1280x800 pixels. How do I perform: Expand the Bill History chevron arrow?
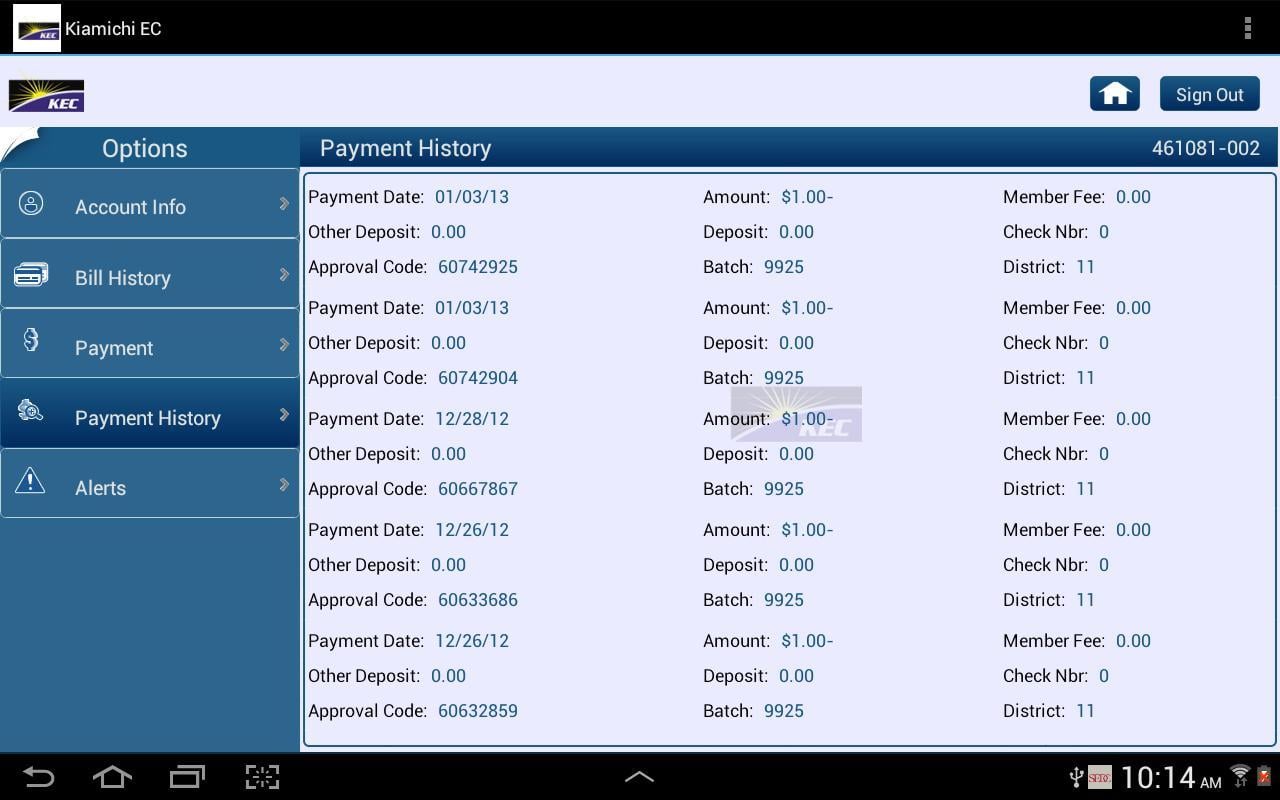pyautogui.click(x=284, y=274)
